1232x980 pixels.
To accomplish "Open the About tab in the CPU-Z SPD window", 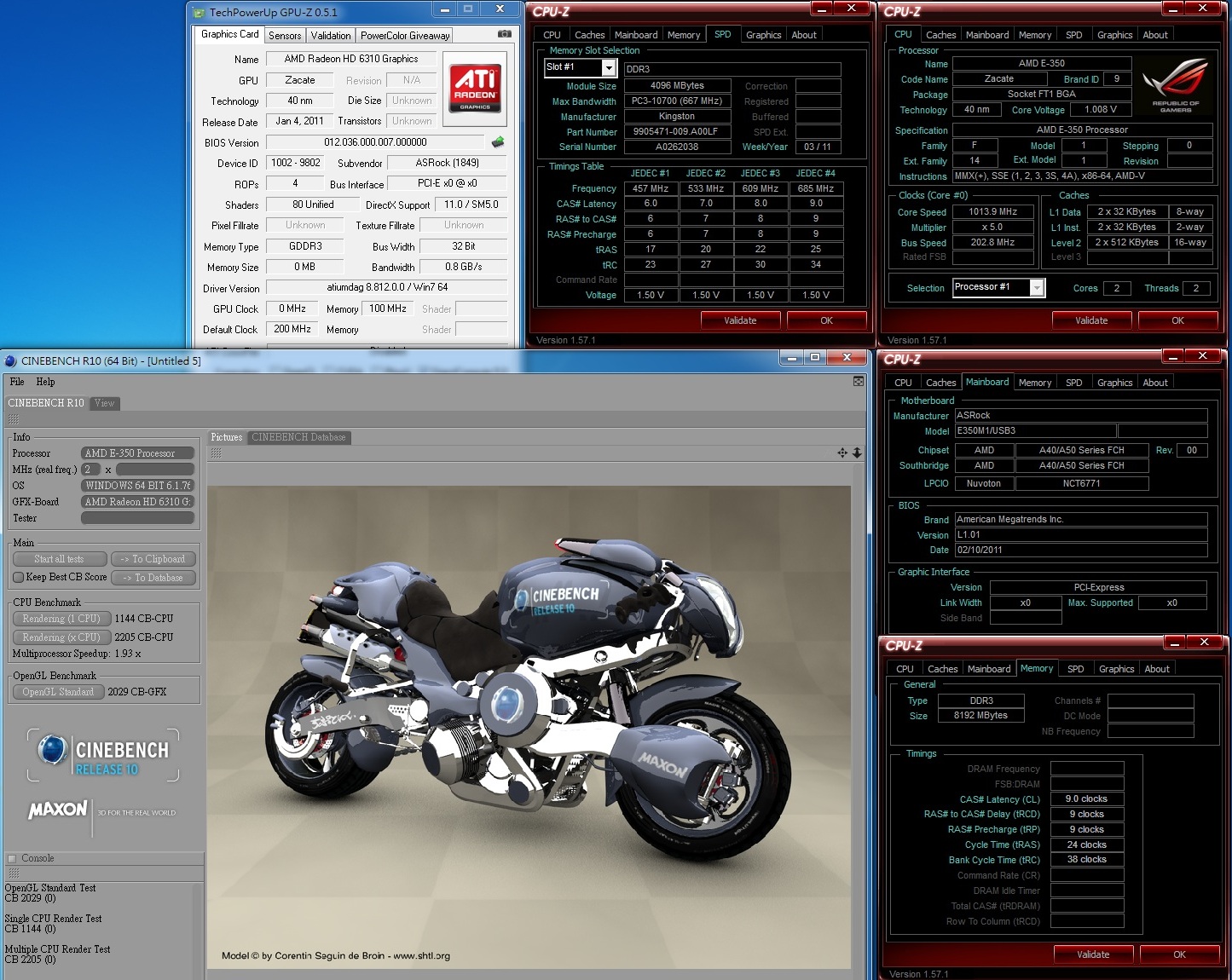I will click(x=804, y=35).
